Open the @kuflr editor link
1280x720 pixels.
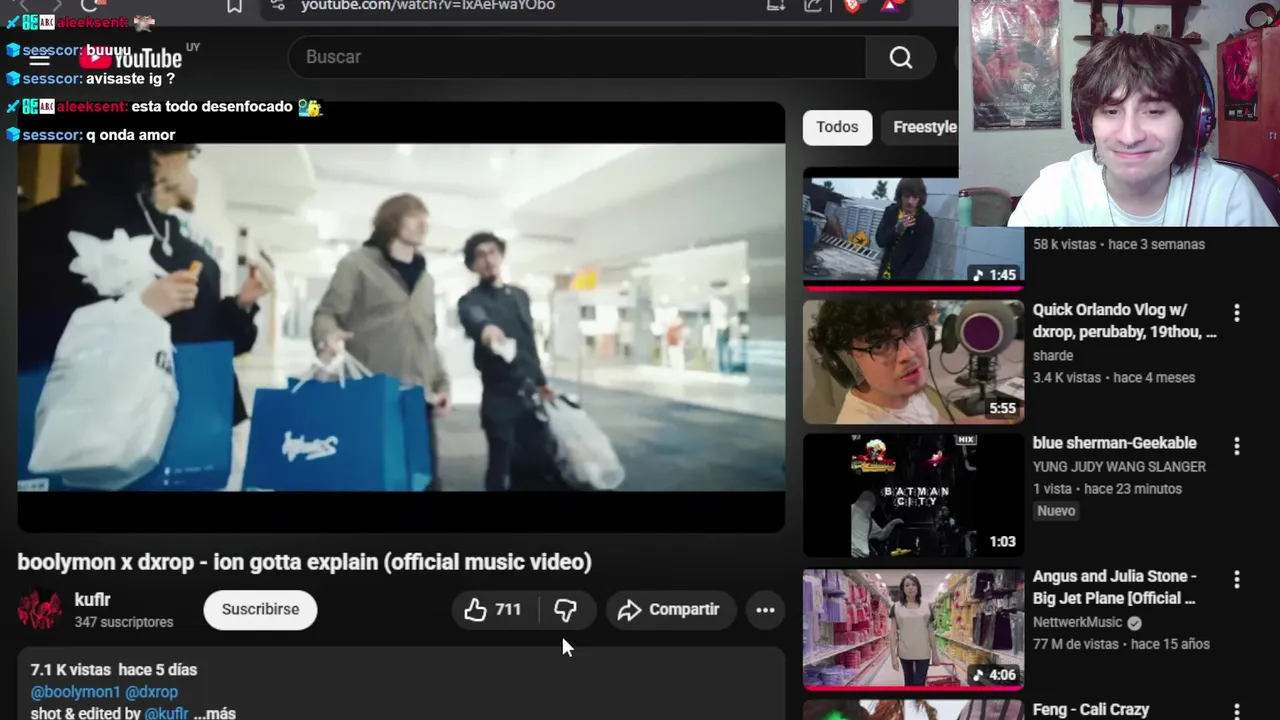tap(166, 713)
